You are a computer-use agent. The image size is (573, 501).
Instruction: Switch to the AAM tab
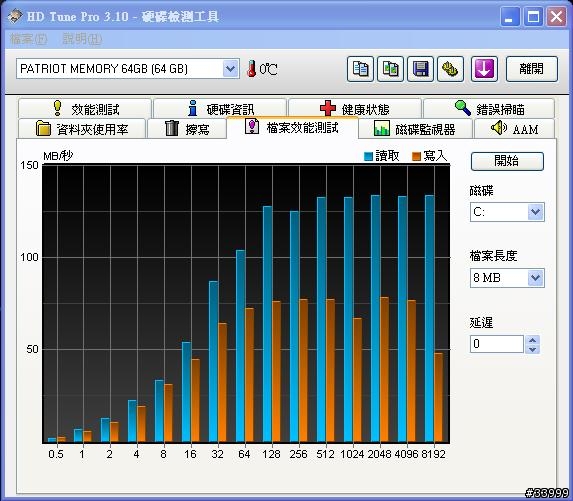click(515, 129)
